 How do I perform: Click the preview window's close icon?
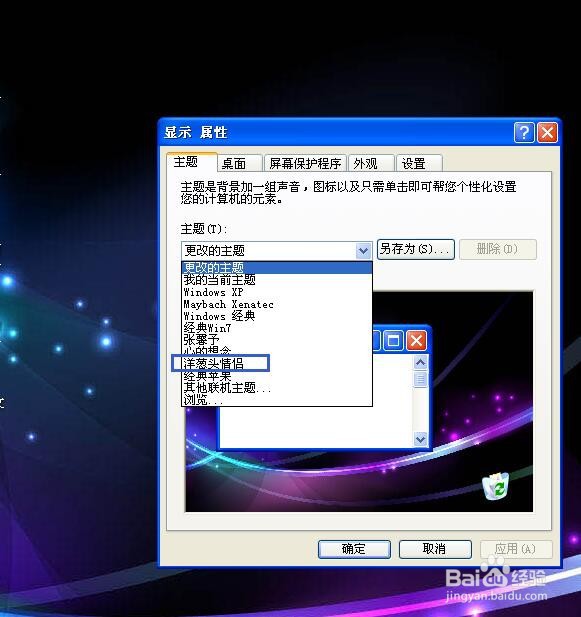click(x=417, y=340)
